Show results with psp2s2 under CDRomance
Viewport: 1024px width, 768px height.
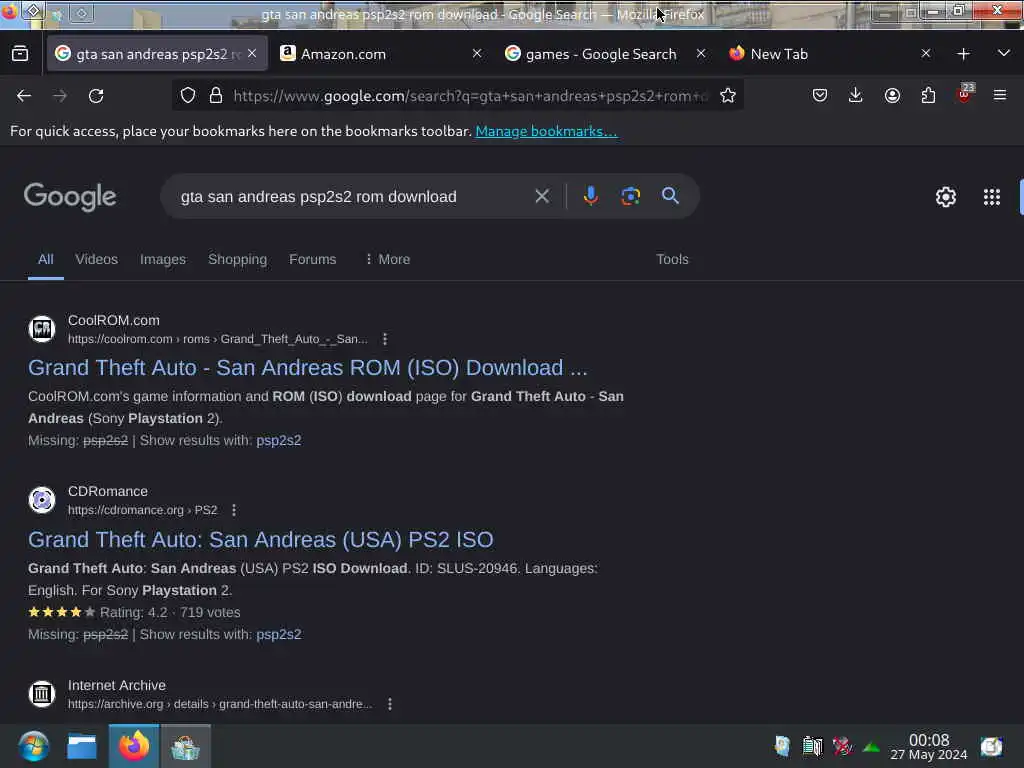(x=278, y=634)
